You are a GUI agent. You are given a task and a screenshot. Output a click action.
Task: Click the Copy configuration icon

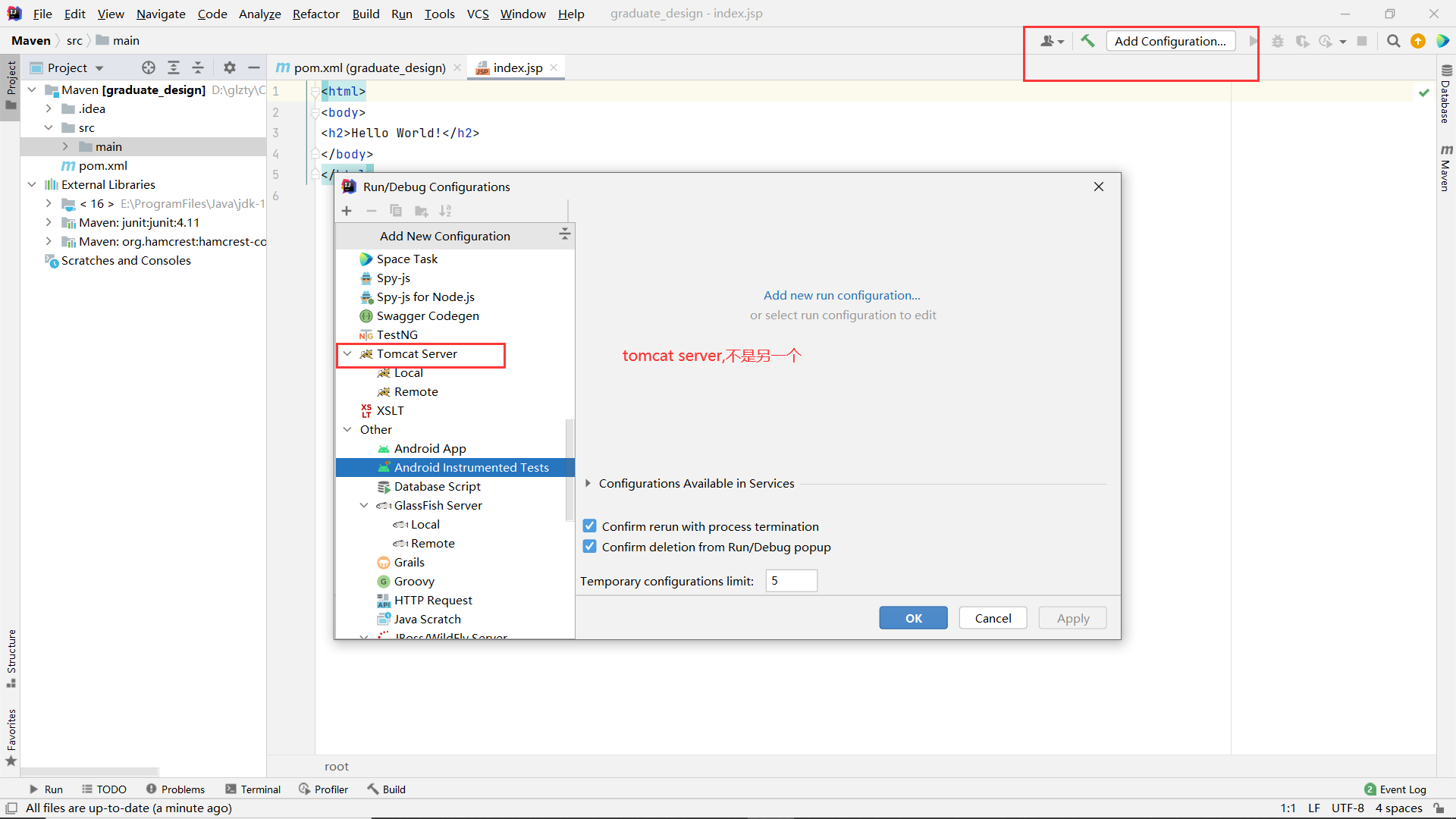click(x=396, y=210)
